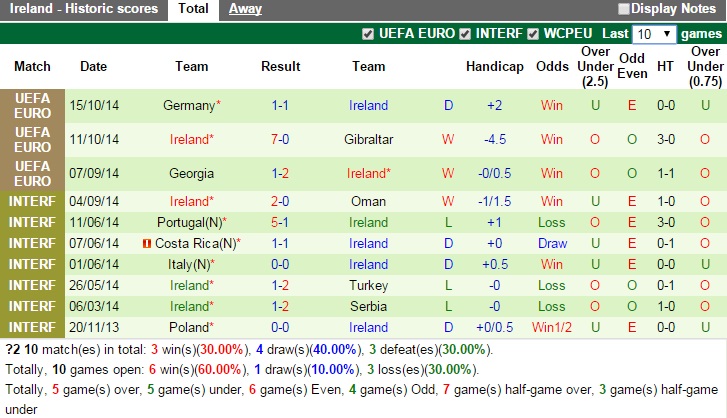Open the Serbia team link
The width and height of the screenshot is (727, 418).
[368, 306]
